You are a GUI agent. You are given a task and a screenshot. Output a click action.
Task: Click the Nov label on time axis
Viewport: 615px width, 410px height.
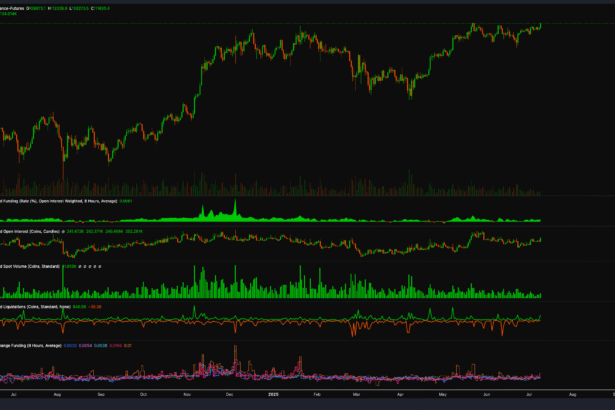coord(186,395)
